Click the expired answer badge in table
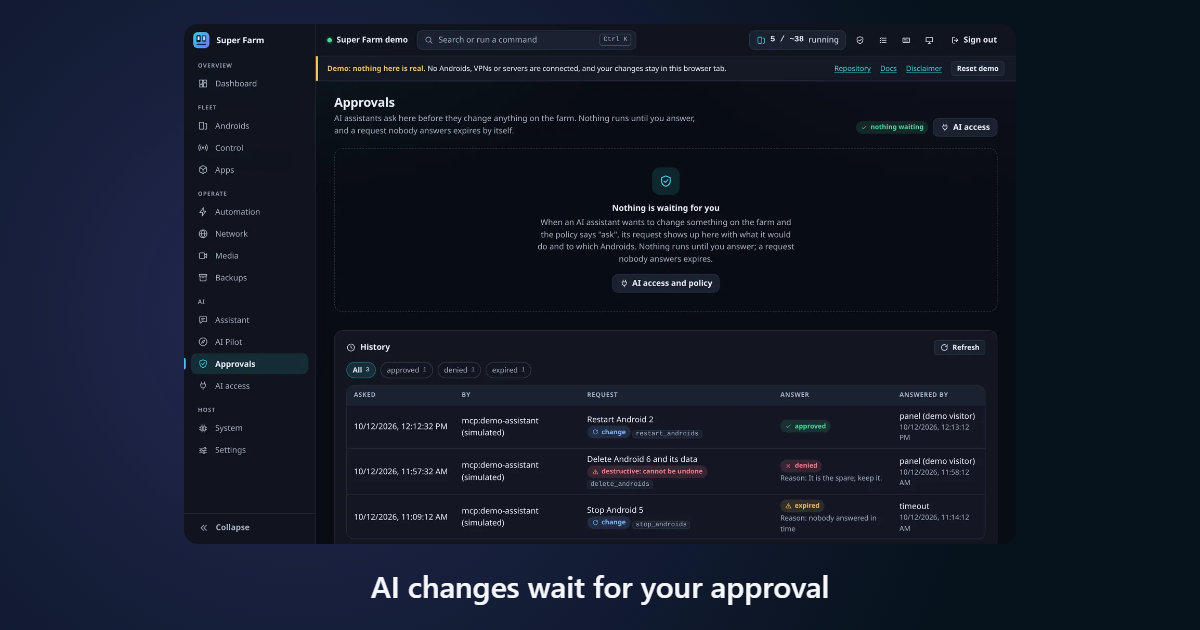The image size is (1200, 630). 802,505
